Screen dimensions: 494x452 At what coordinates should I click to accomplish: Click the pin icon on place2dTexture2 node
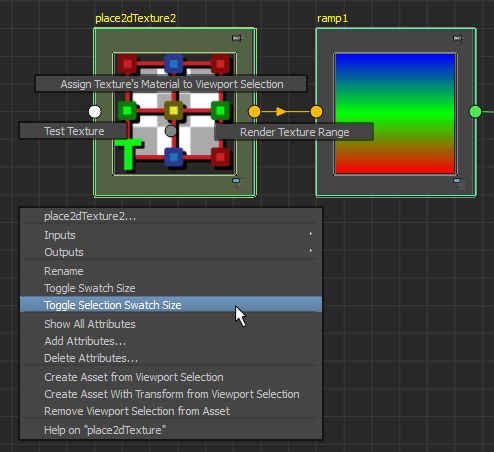coord(237,38)
